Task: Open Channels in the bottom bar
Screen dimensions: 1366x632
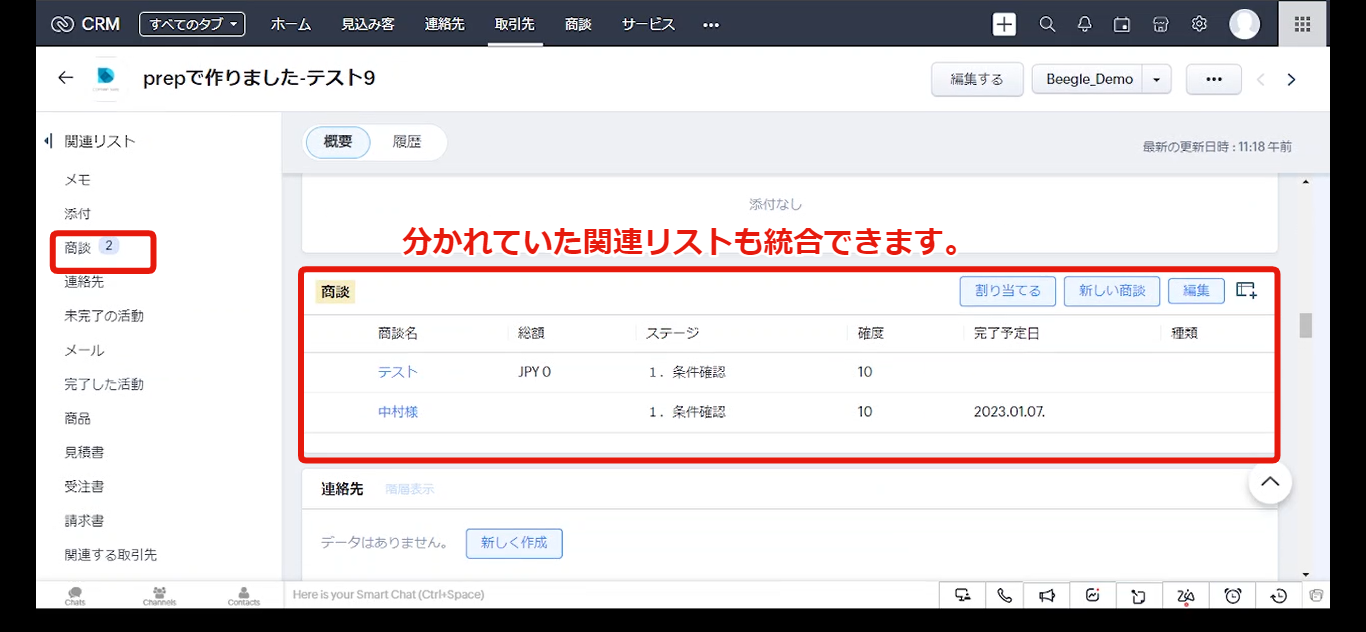Action: pos(159,596)
